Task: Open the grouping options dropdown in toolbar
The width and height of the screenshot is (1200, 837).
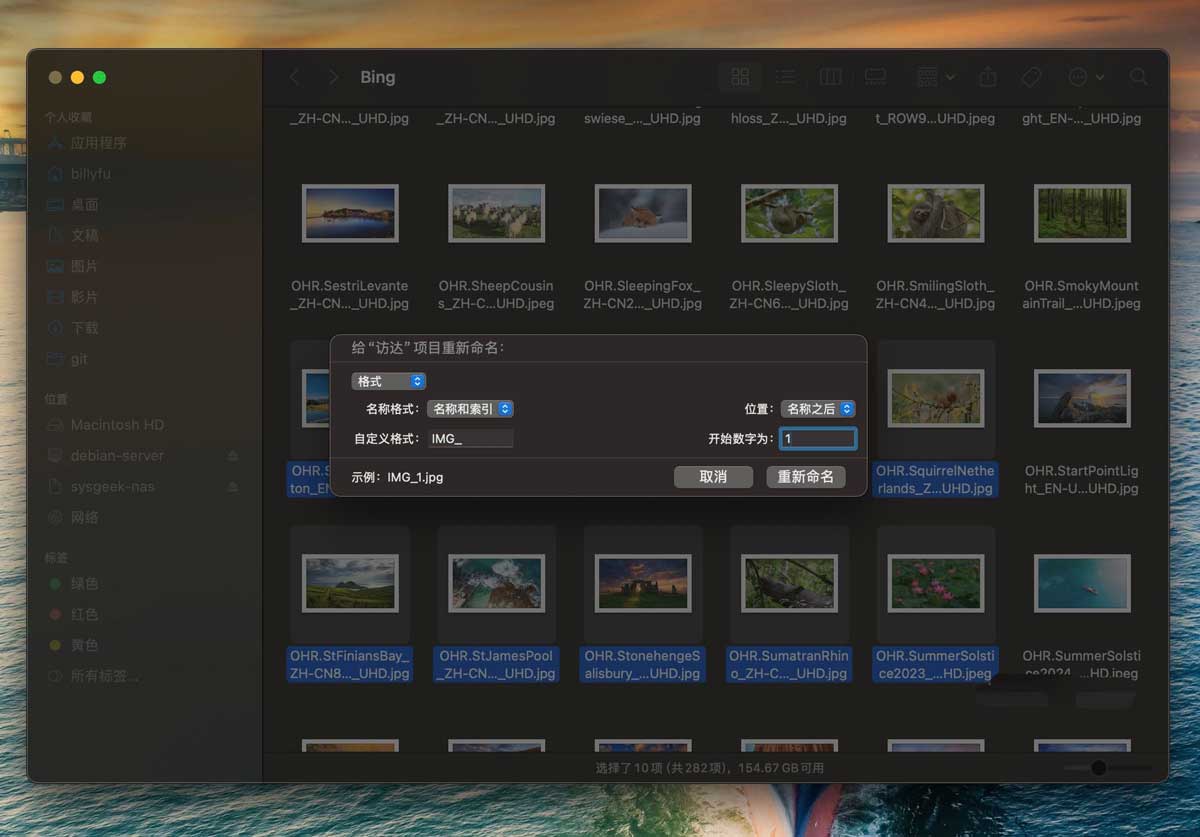Action: pos(935,77)
